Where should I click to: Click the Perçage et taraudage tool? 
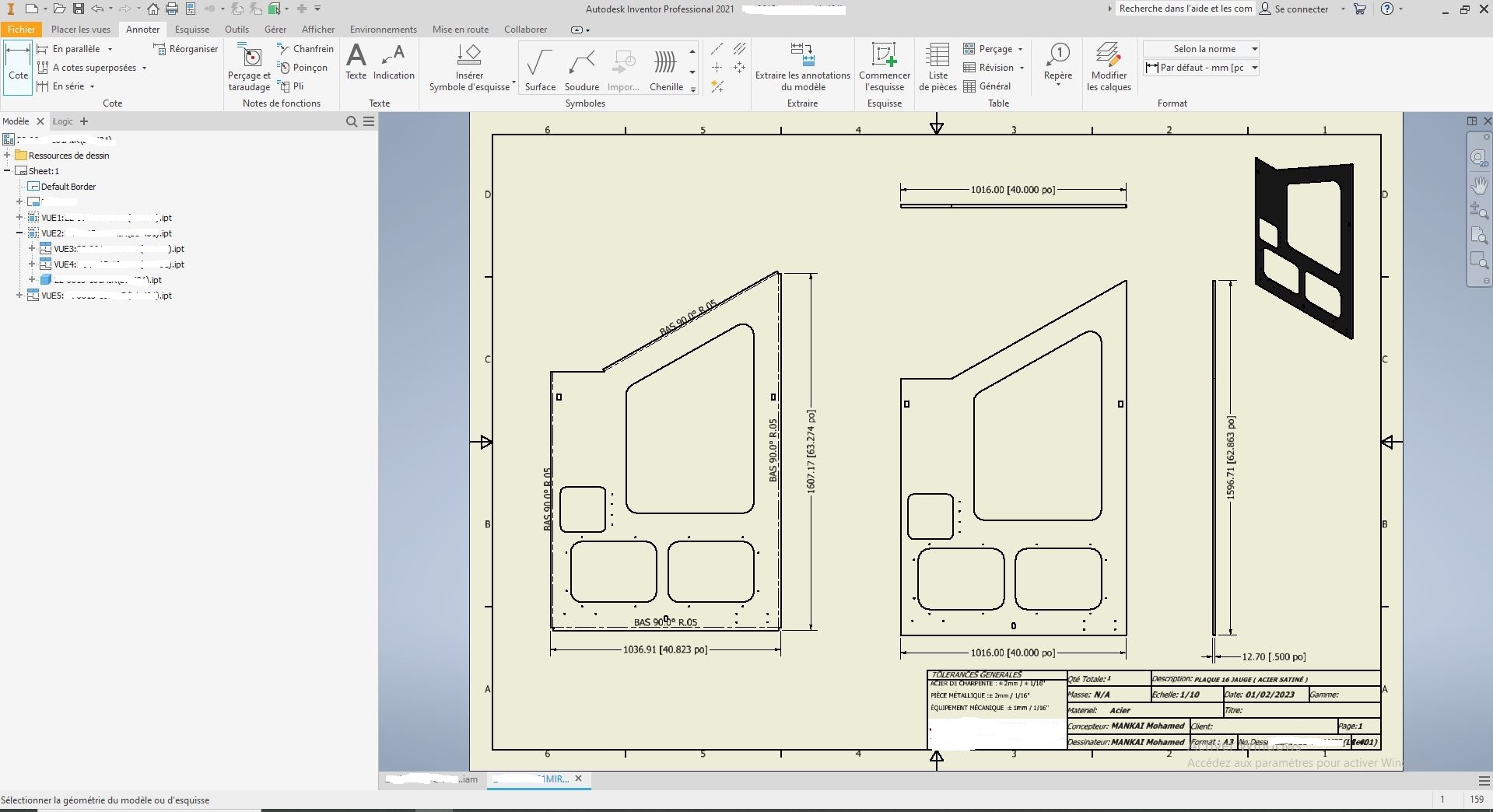pos(249,68)
